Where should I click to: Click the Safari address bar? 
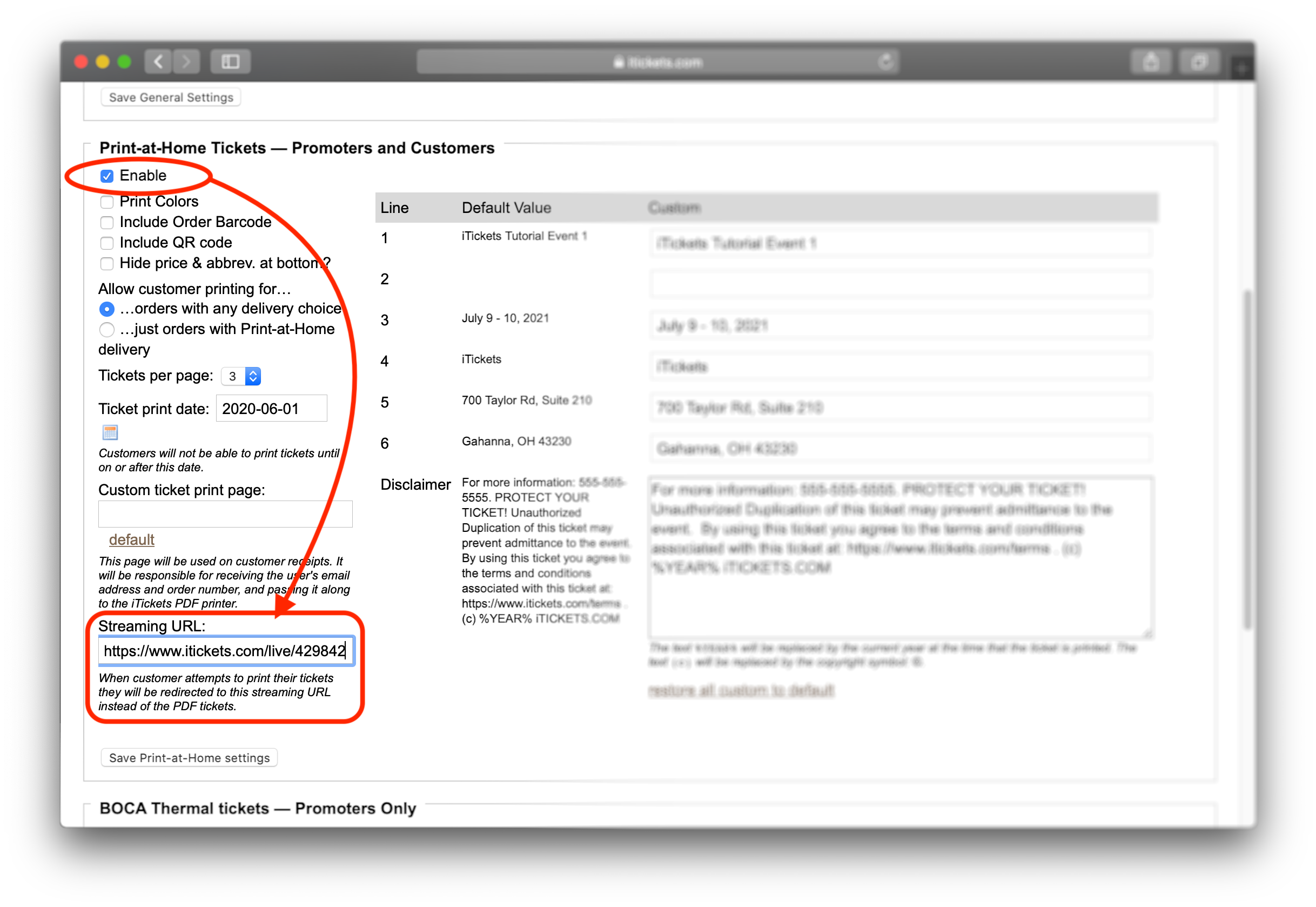(x=657, y=62)
